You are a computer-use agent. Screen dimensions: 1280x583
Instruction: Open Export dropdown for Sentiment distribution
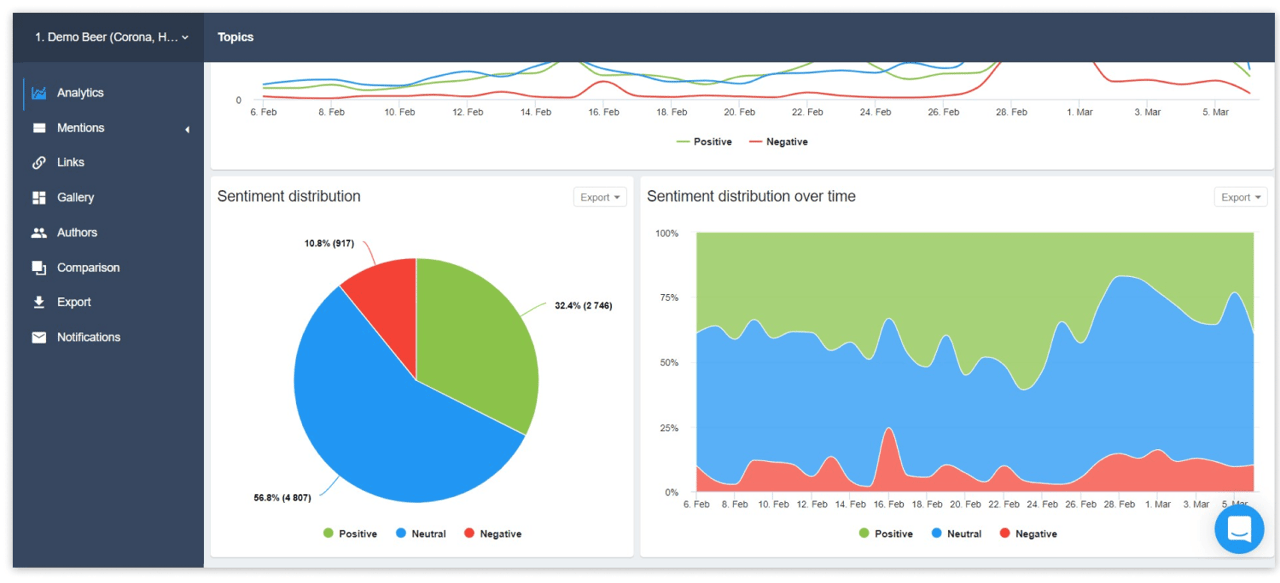click(600, 197)
